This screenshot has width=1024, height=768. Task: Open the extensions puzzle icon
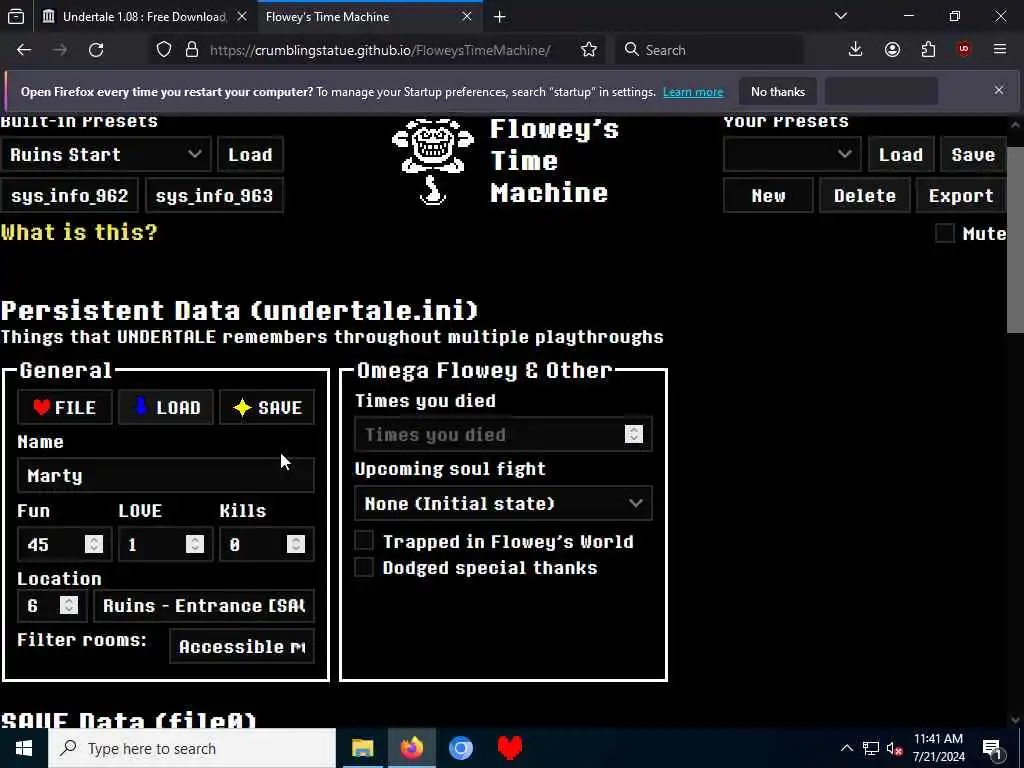coord(928,50)
